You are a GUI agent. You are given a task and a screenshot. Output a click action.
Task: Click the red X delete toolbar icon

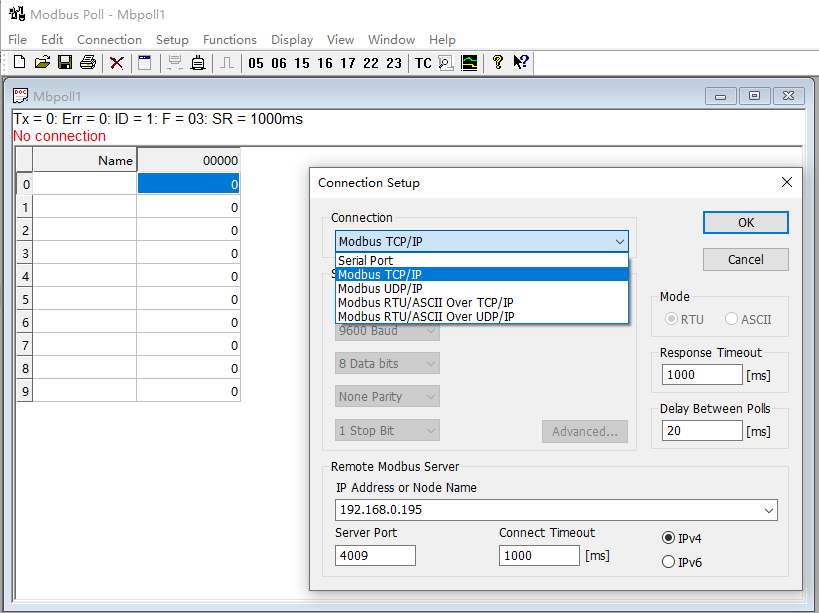tap(117, 63)
